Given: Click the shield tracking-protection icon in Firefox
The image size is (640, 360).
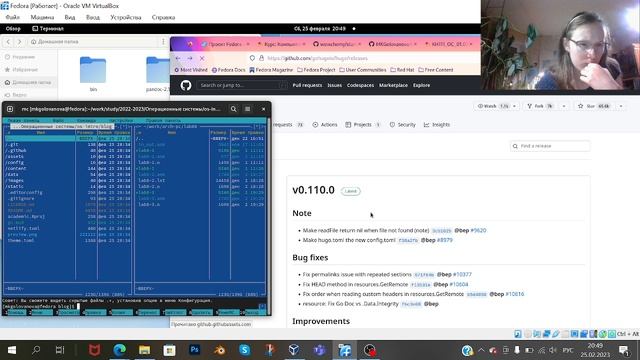Looking at the screenshot, I should pyautogui.click(x=252, y=58).
